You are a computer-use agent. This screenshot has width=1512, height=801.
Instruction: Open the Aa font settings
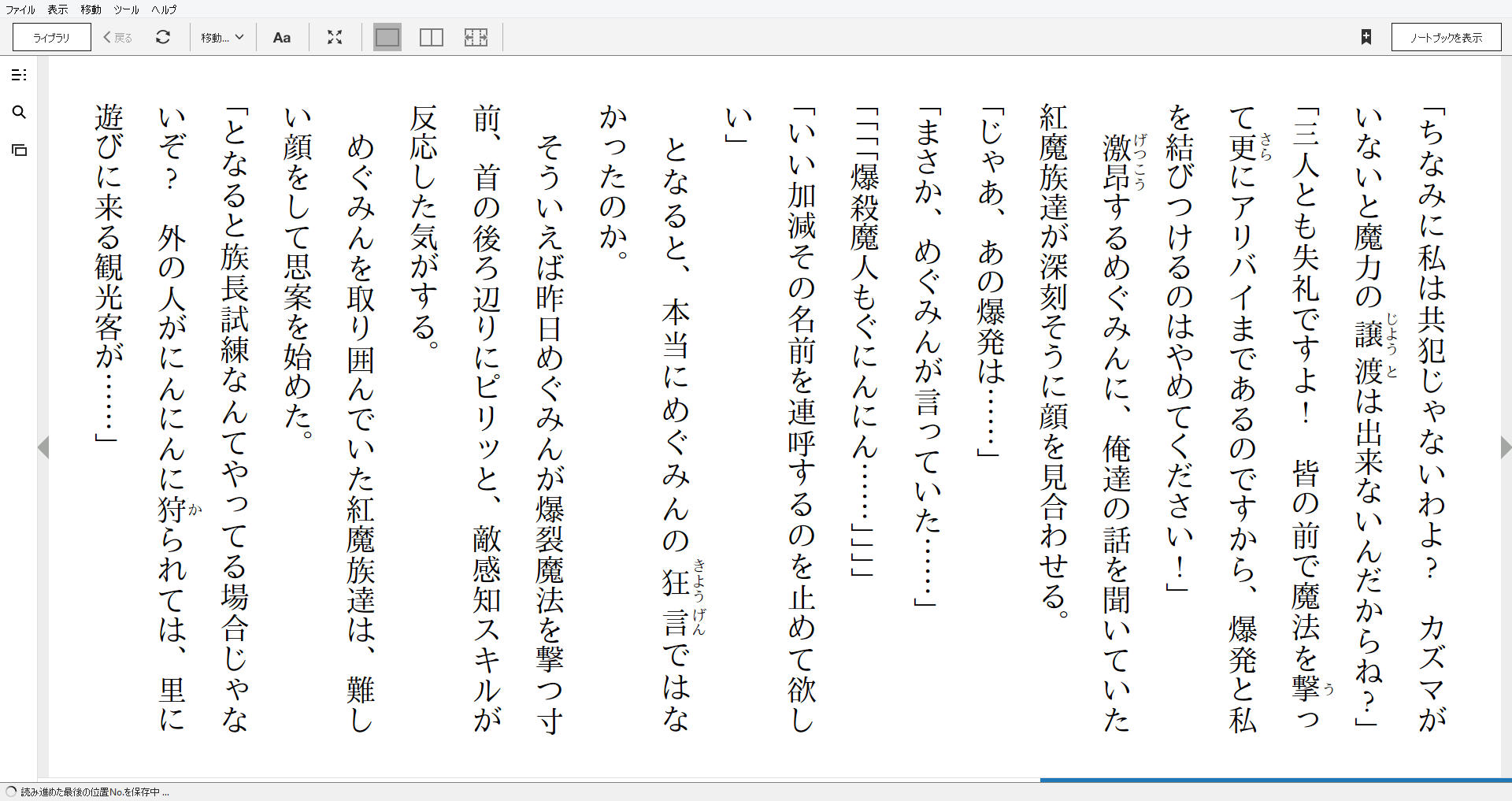coord(281,37)
